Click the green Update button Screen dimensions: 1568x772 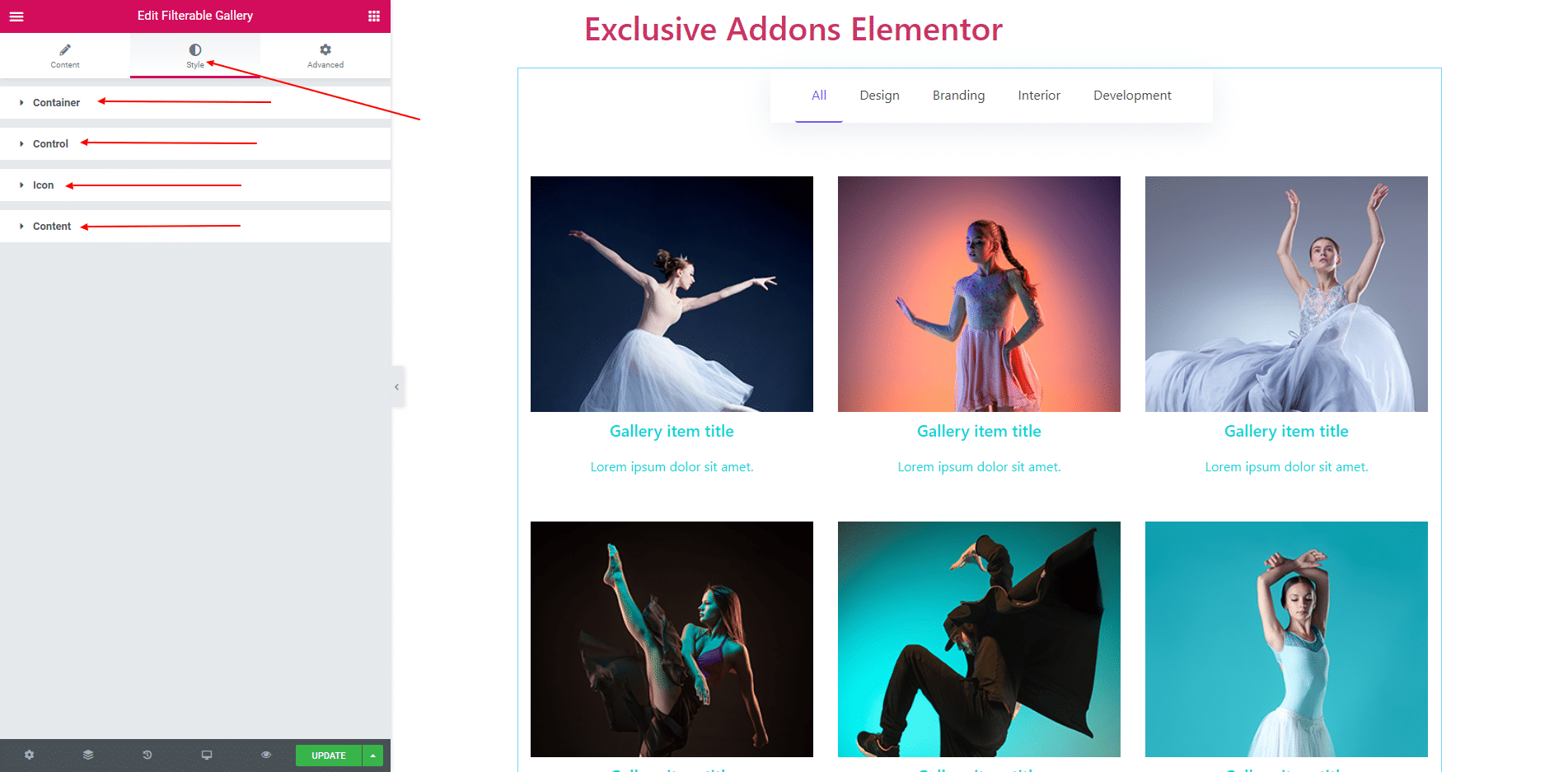coord(329,756)
